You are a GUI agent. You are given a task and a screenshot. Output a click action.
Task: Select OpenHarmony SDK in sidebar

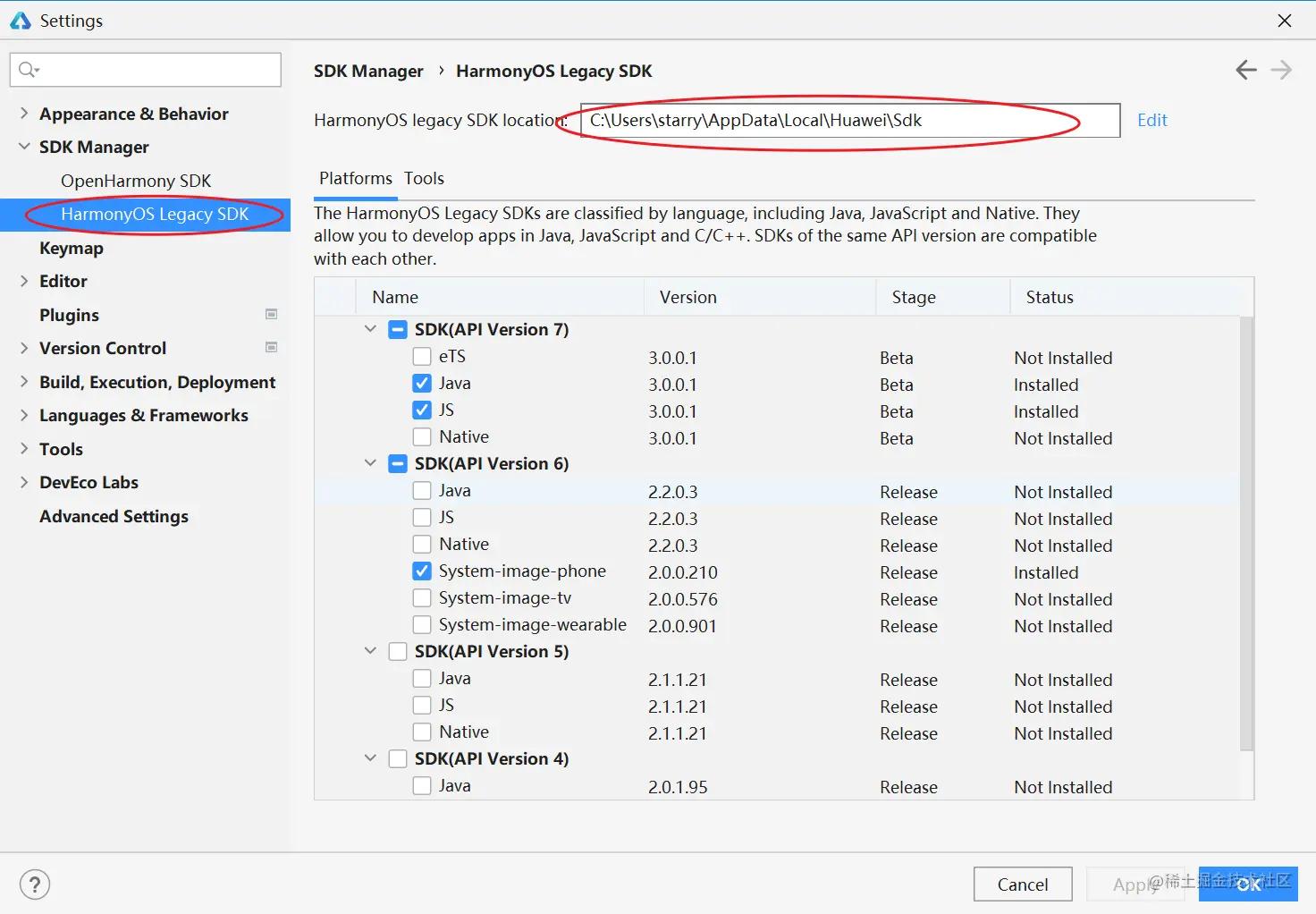pos(136,181)
